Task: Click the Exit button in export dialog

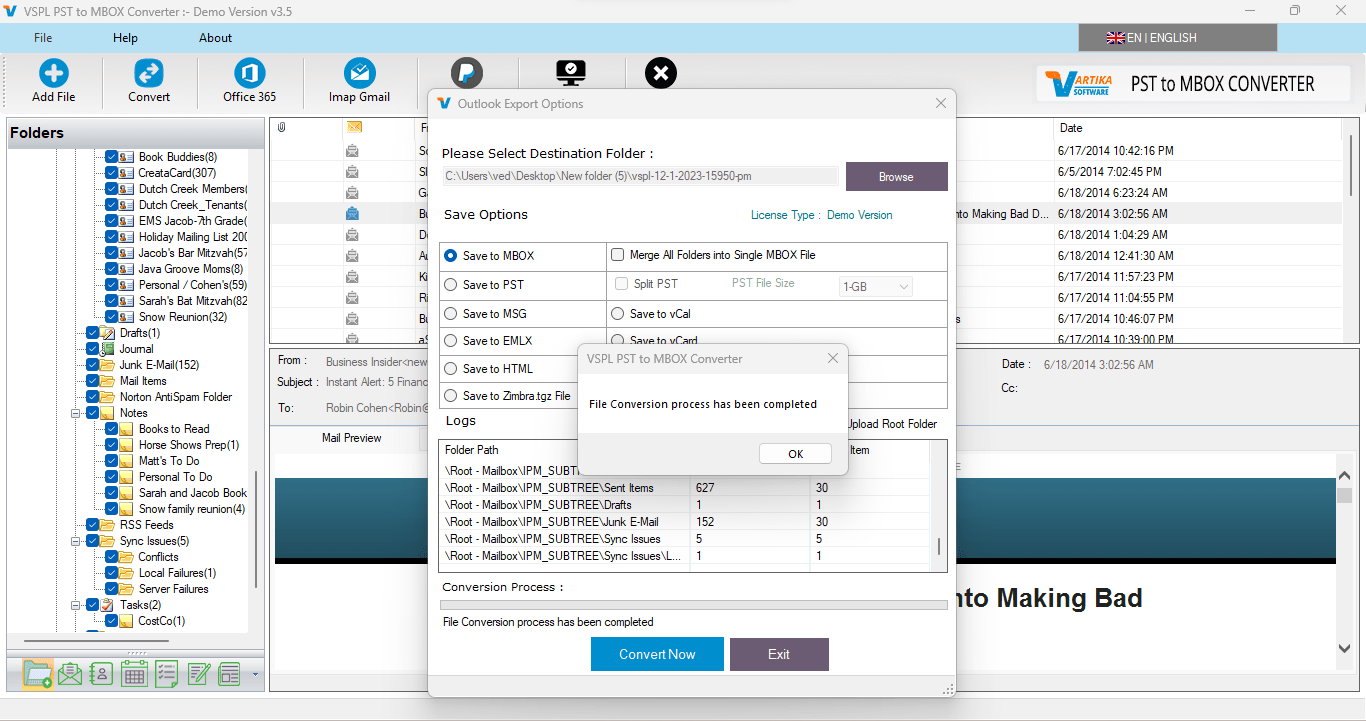Action: pos(779,654)
